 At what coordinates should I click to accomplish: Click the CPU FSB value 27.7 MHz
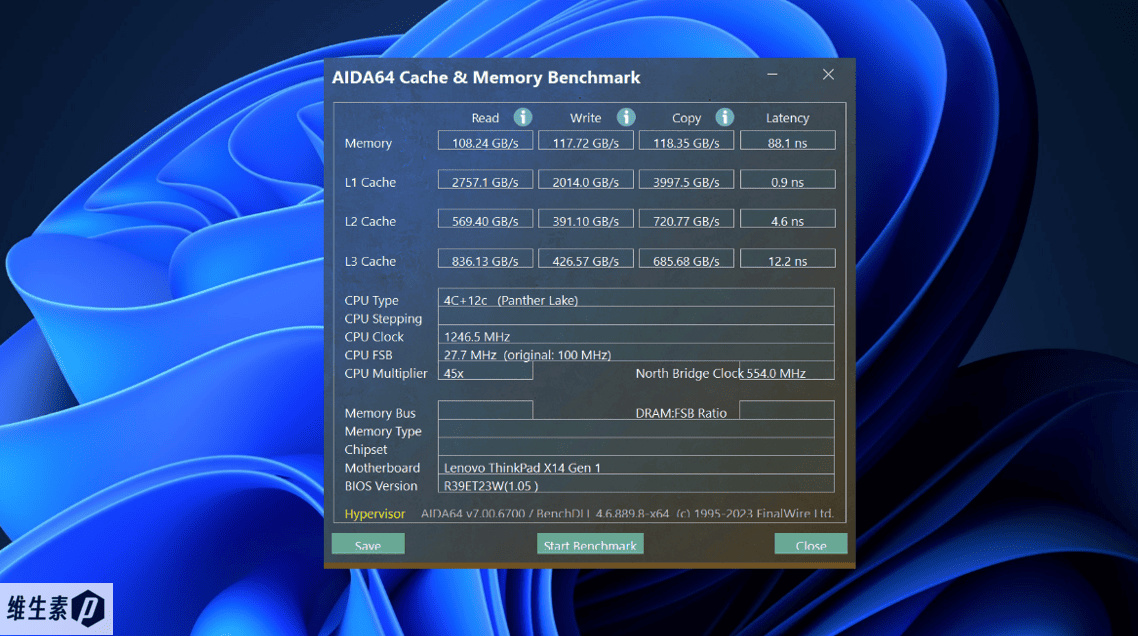coord(636,353)
